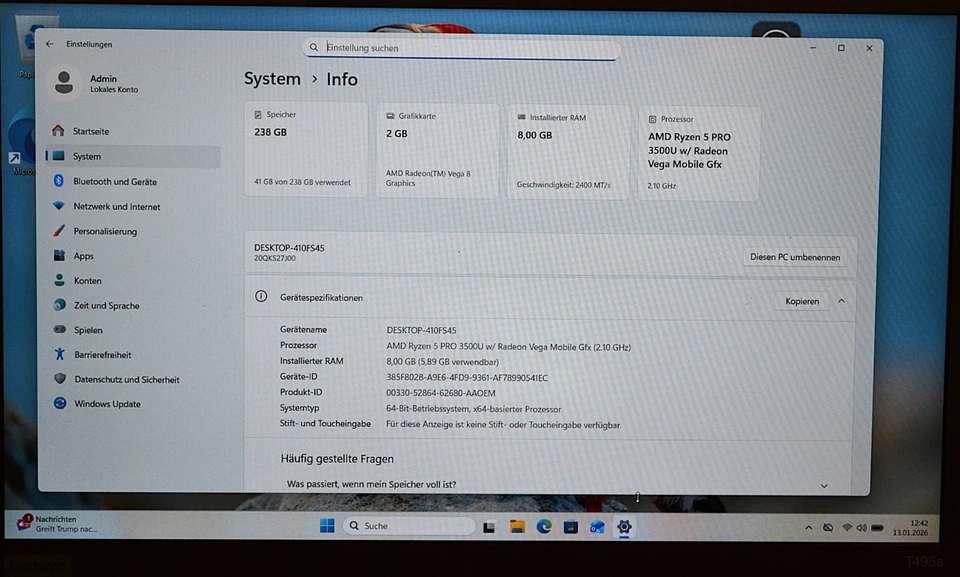Click the Settings gear on the taskbar

(x=624, y=527)
